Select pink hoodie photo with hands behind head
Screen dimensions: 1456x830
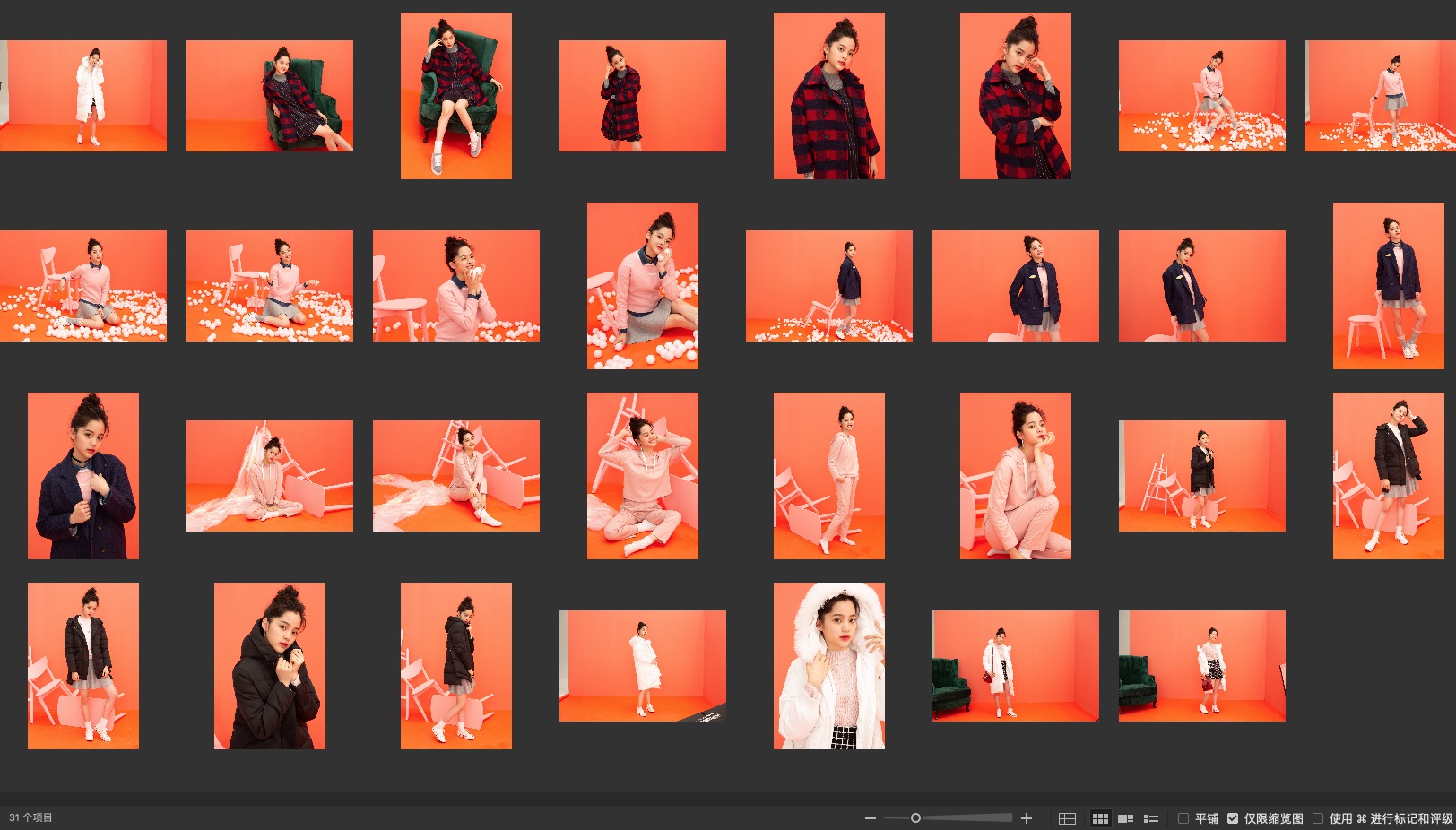[642, 476]
